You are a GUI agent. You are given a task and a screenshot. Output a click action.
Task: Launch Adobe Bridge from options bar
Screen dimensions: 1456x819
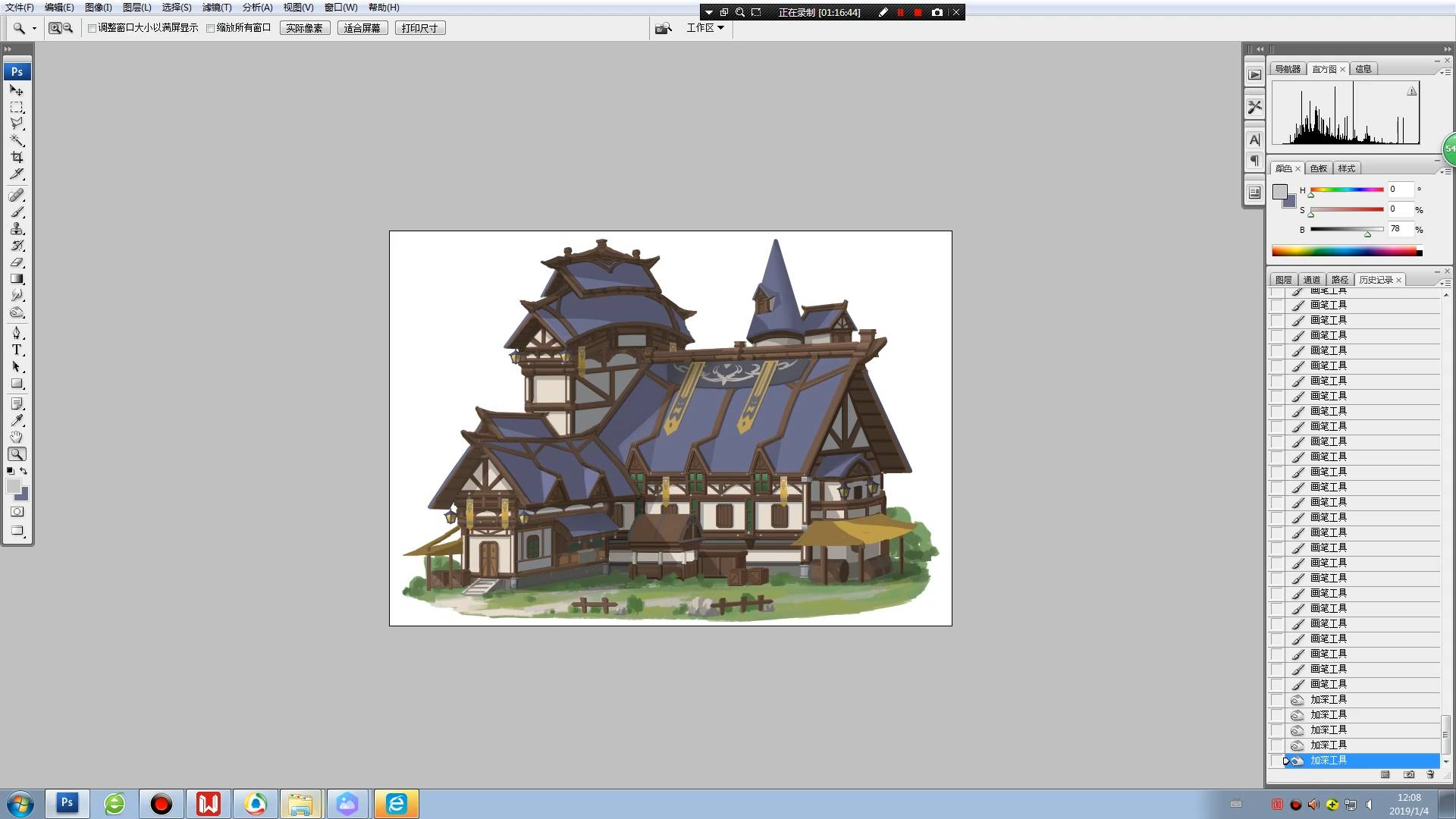click(664, 28)
